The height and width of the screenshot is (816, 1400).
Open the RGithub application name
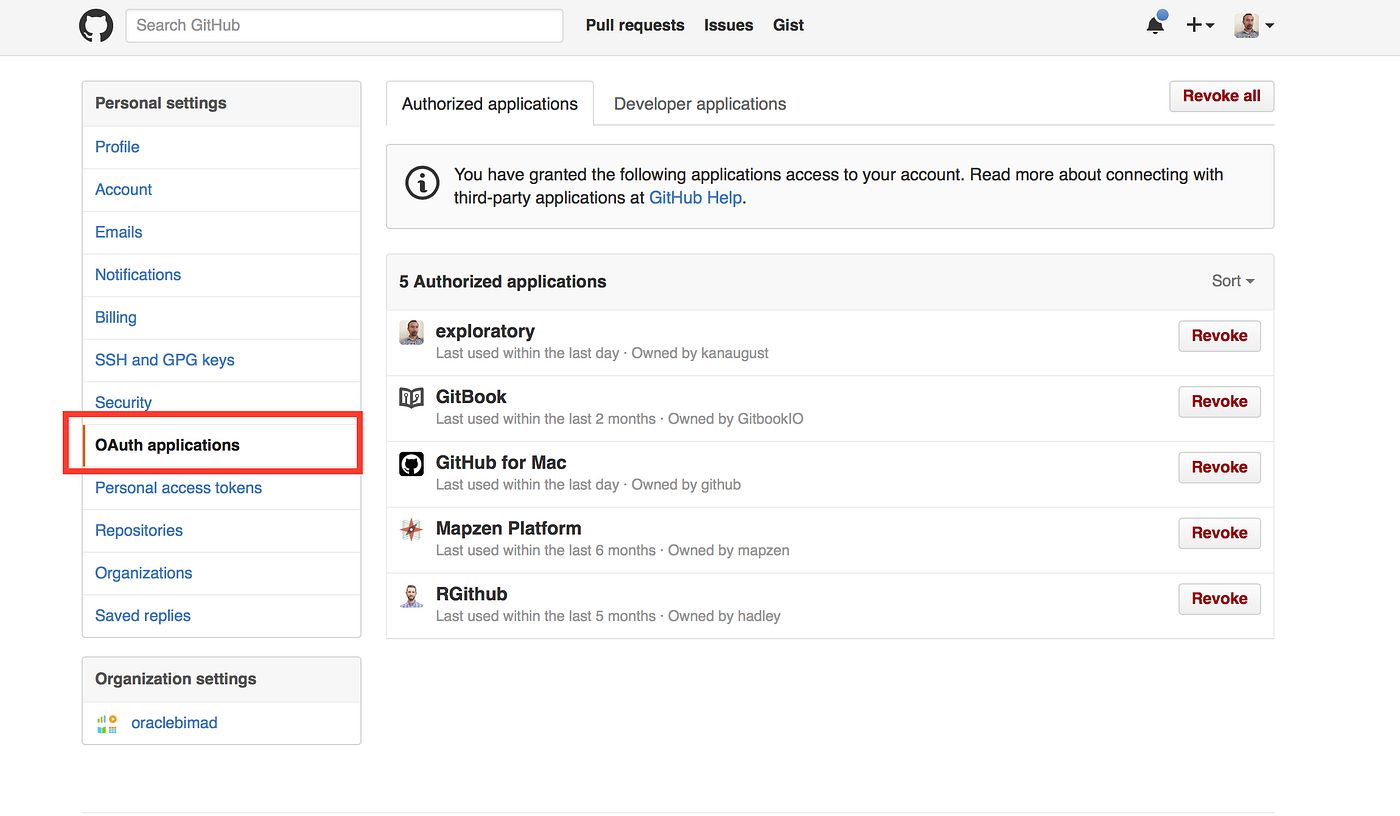[x=471, y=594]
